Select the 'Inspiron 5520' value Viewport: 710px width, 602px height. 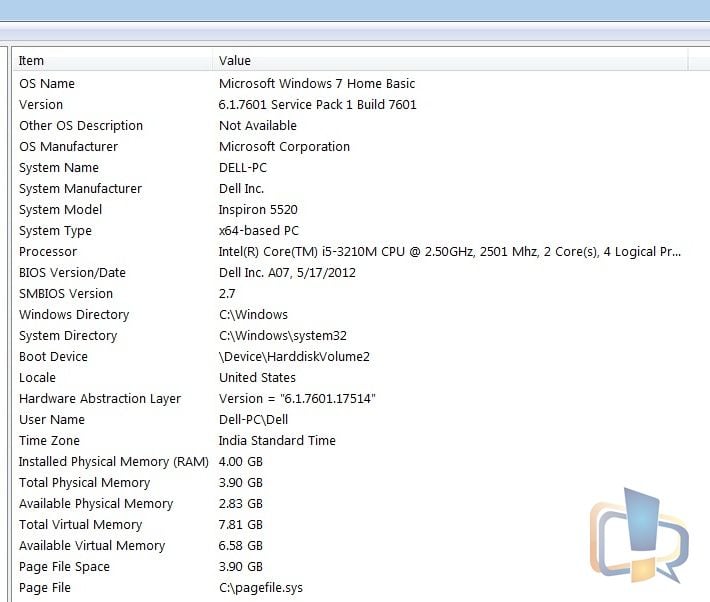(258, 210)
